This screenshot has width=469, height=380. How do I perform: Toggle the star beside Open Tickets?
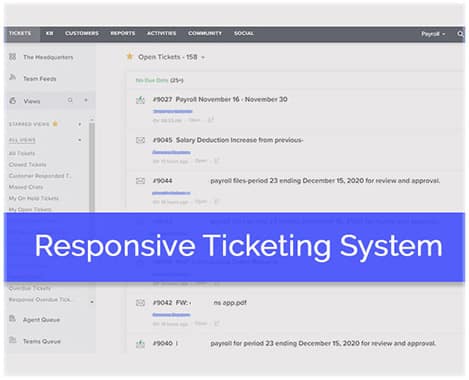coord(130,56)
